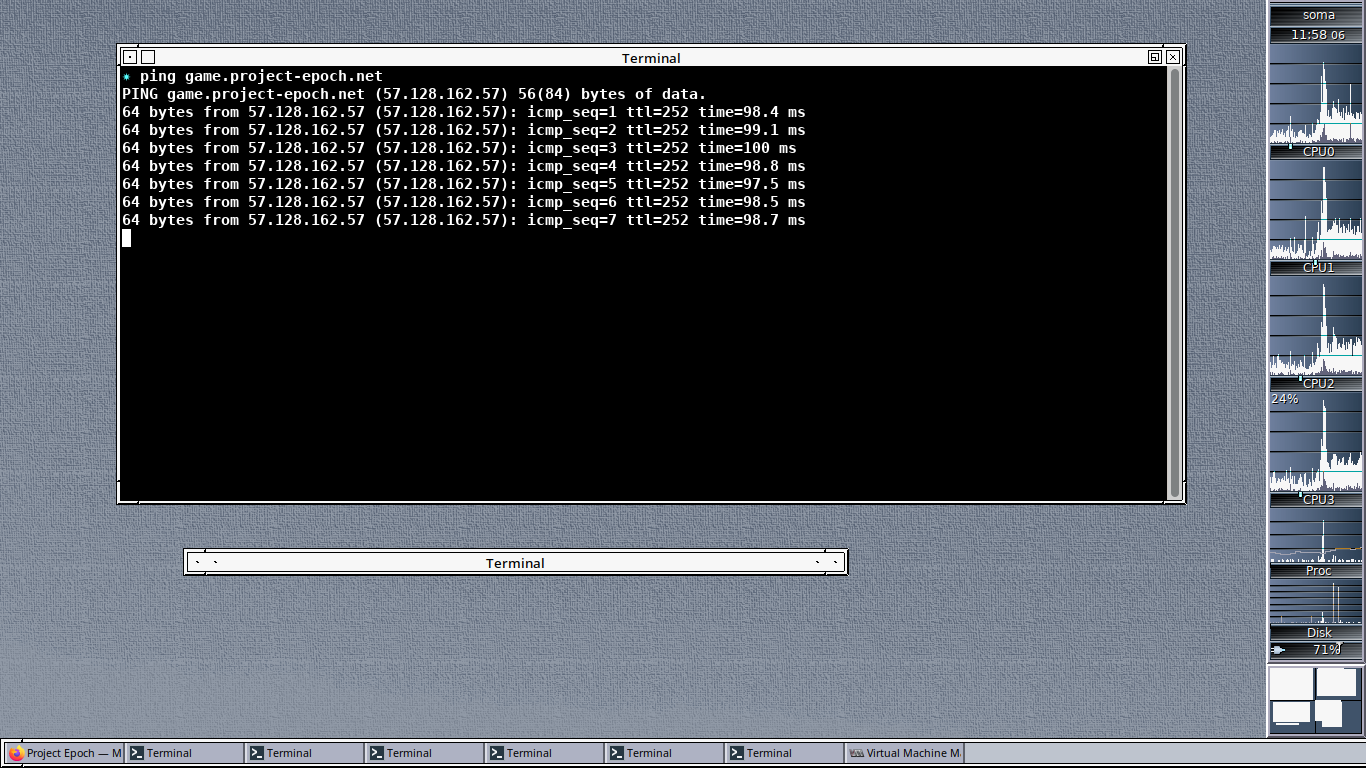Viewport: 1366px width, 768px height.
Task: Open the window menu button of the ping Terminal
Action: click(130, 57)
